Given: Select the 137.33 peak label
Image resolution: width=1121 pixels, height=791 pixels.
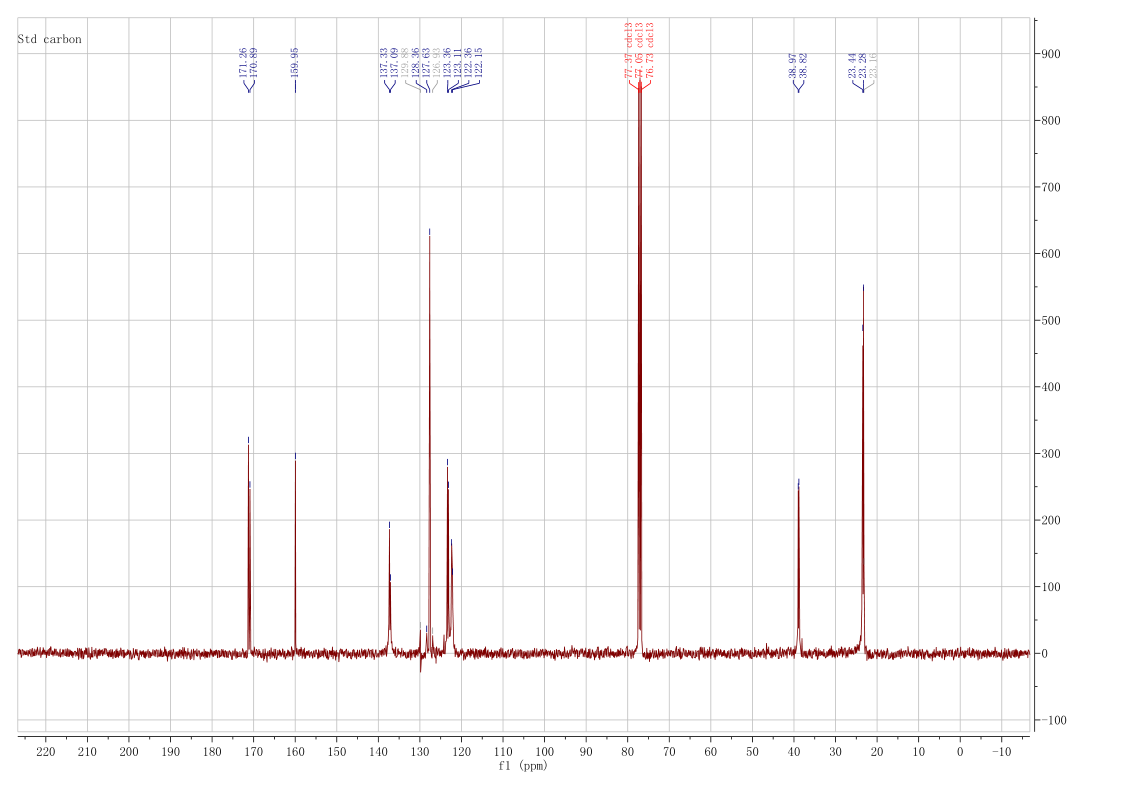Looking at the screenshot, I should point(384,62).
